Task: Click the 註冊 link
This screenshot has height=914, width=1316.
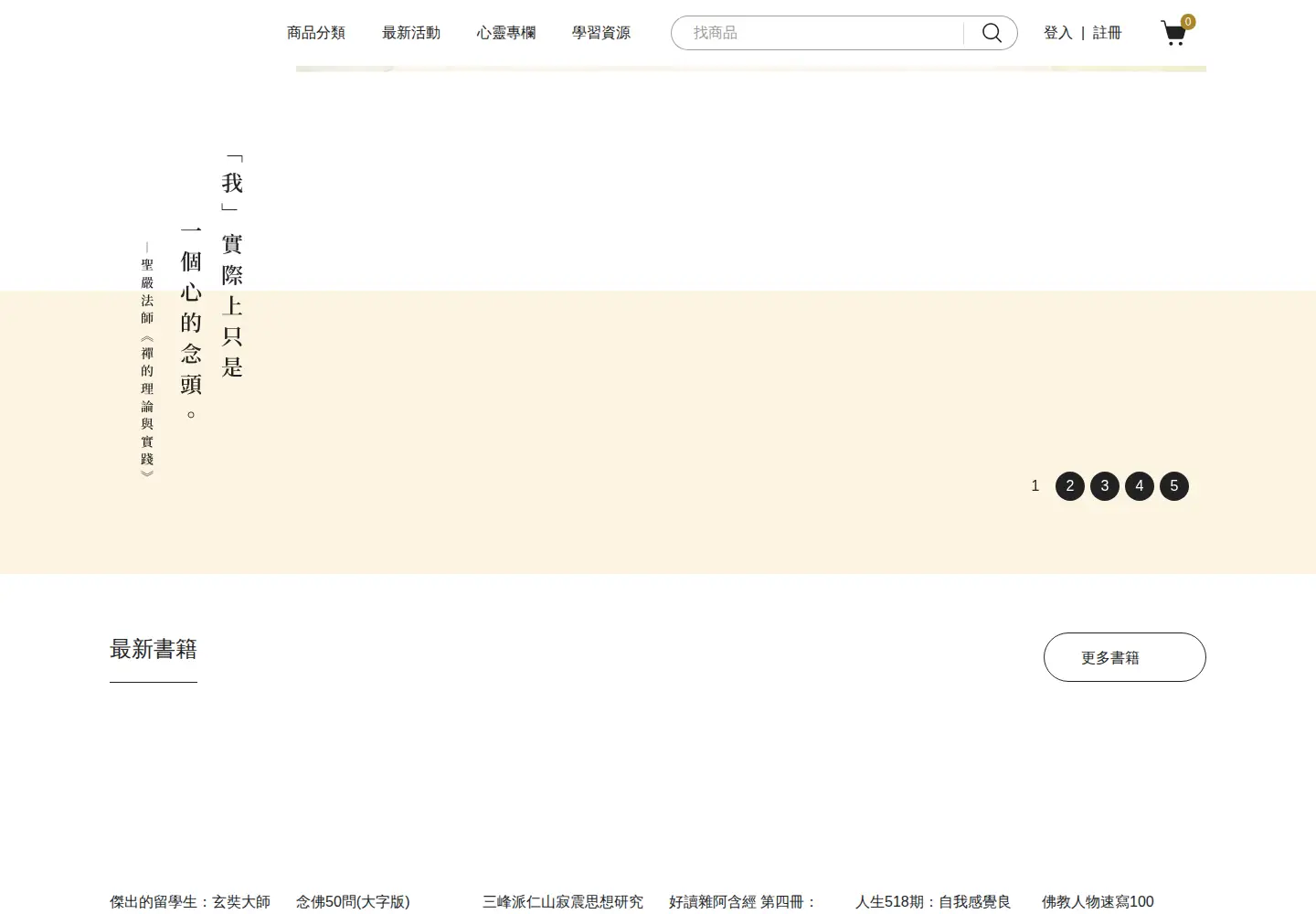Action: coord(1107,33)
